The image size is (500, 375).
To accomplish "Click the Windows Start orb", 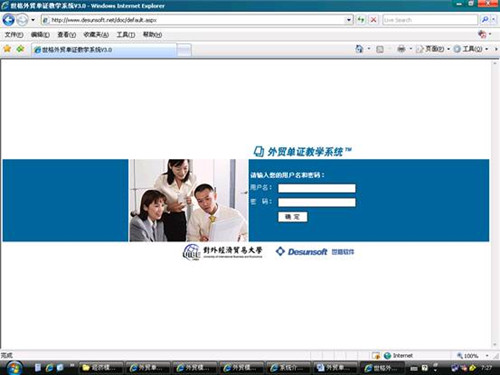I will 14,368.
